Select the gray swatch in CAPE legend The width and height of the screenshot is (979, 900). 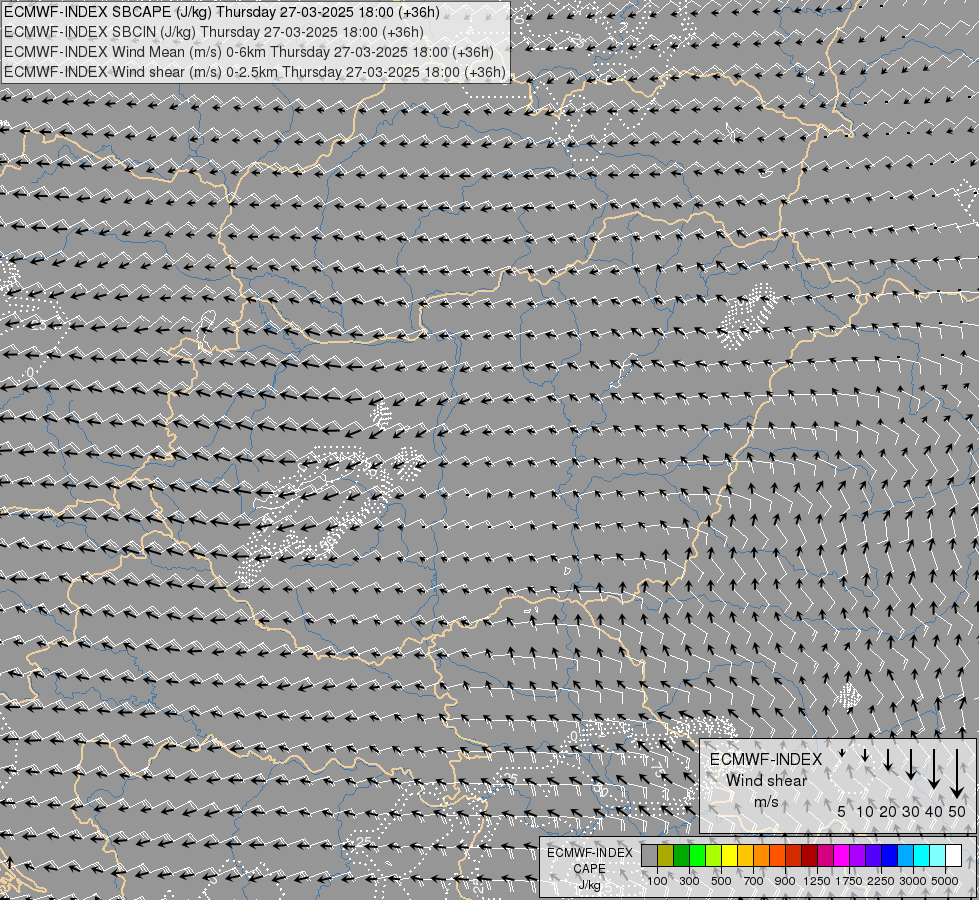click(649, 856)
